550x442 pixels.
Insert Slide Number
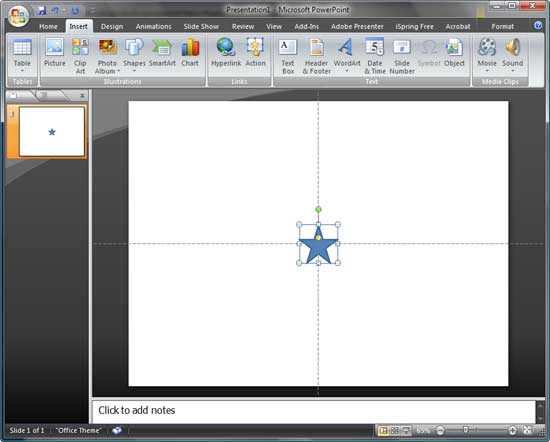click(x=402, y=56)
